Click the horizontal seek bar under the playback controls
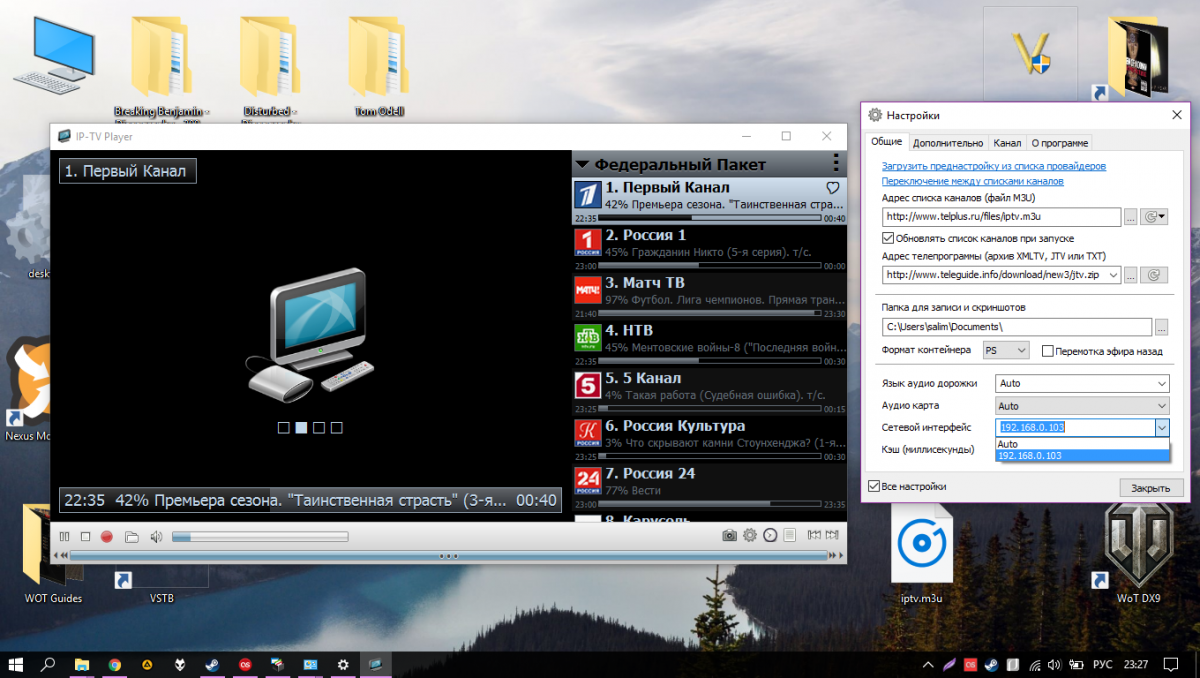 click(x=448, y=555)
